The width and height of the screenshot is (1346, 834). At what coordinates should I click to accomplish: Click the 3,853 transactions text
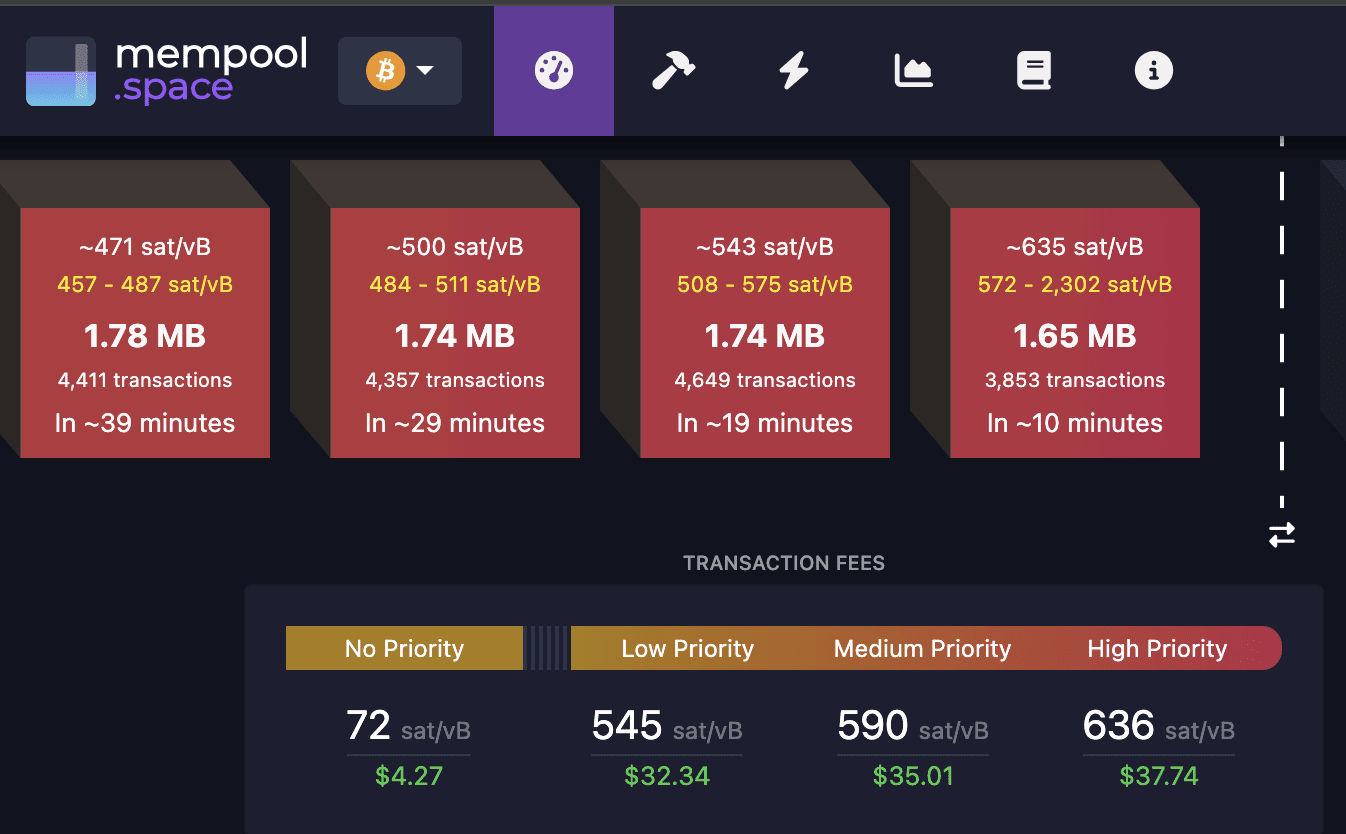[1075, 380]
